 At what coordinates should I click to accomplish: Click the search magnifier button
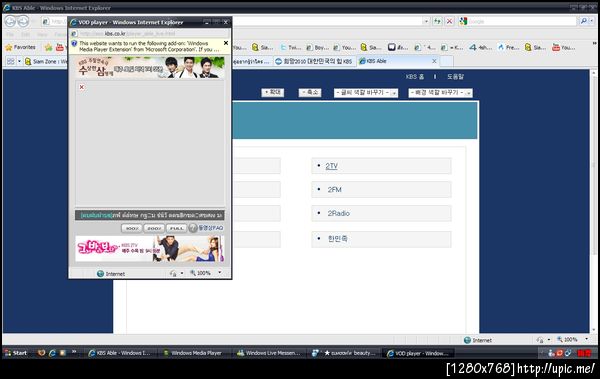pos(583,21)
